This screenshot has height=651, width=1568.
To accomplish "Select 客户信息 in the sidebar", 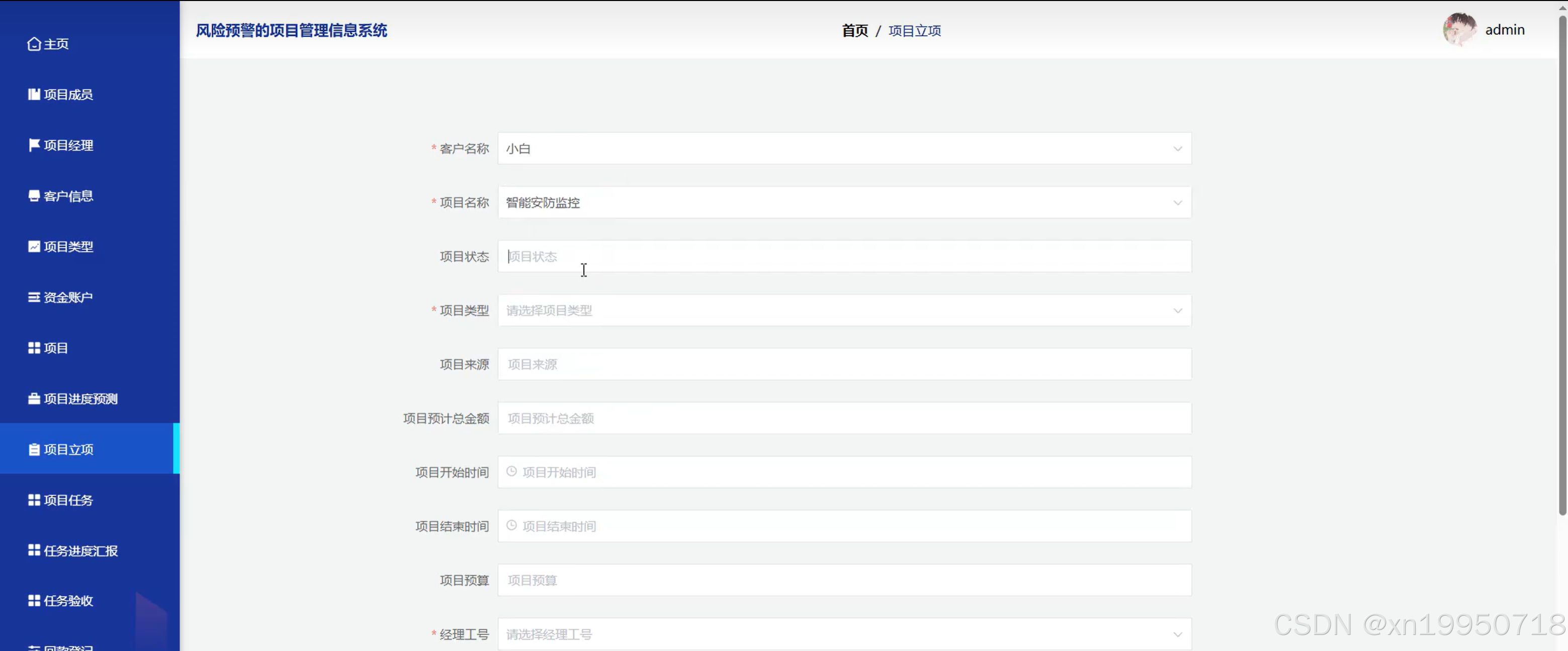I will pos(90,196).
